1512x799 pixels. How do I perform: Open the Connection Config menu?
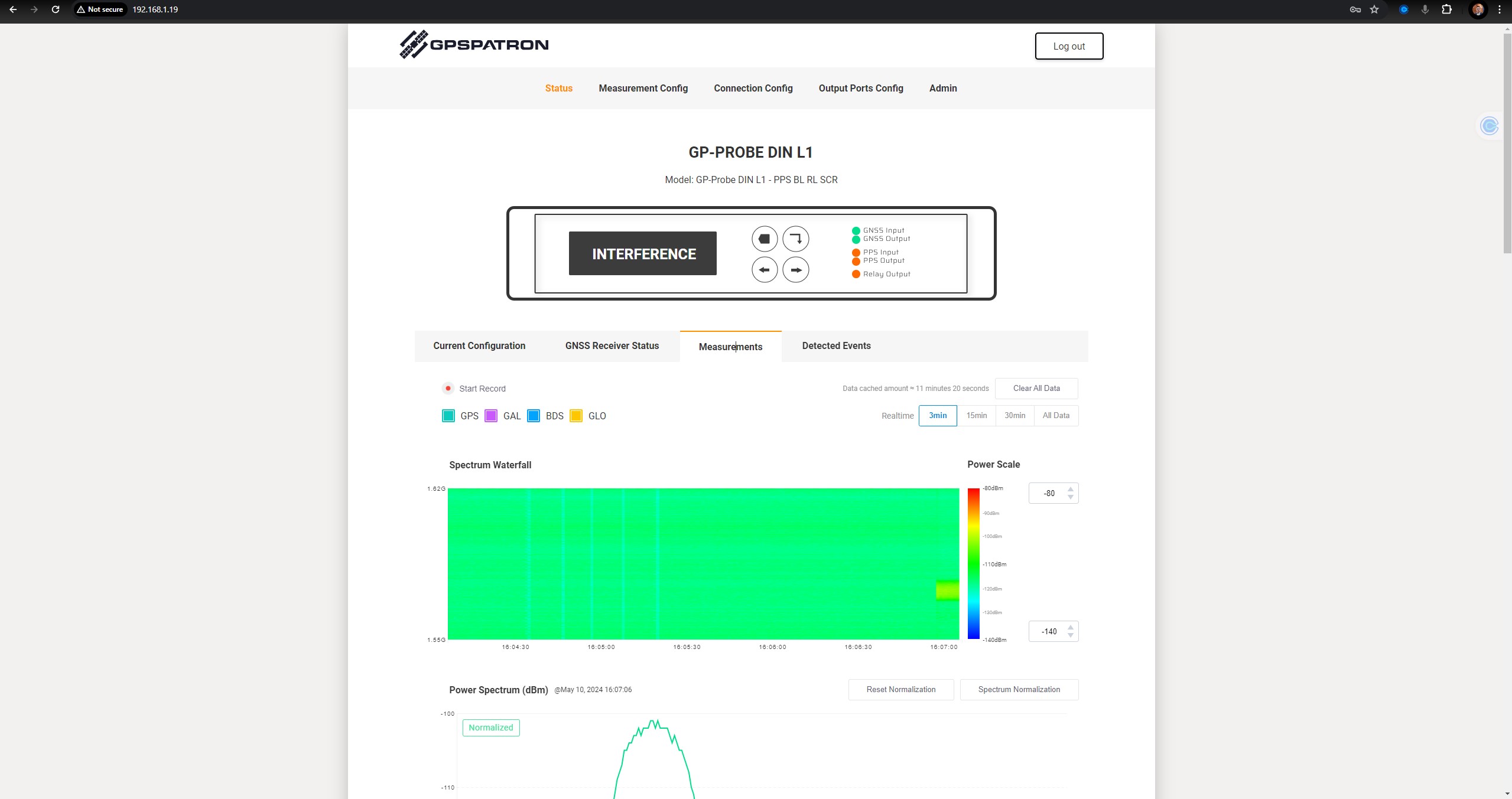753,88
